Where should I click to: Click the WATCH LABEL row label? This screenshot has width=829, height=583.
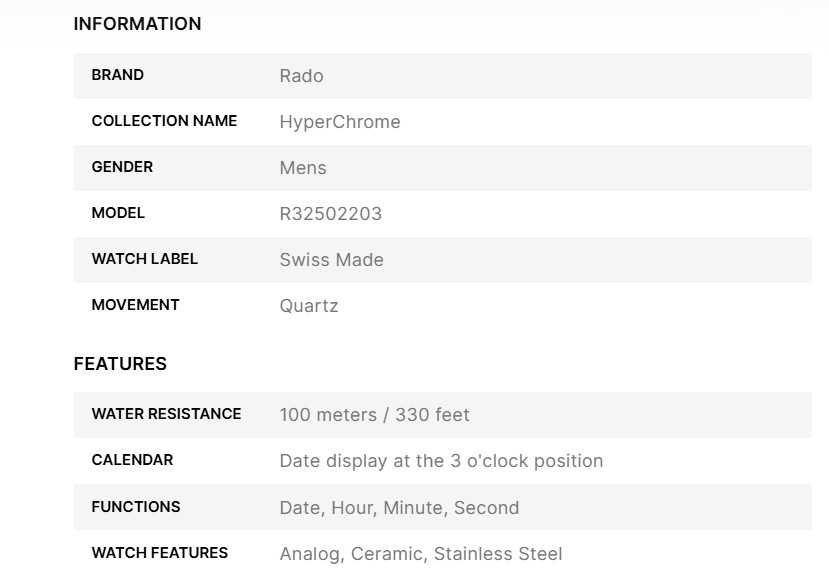pyautogui.click(x=144, y=259)
